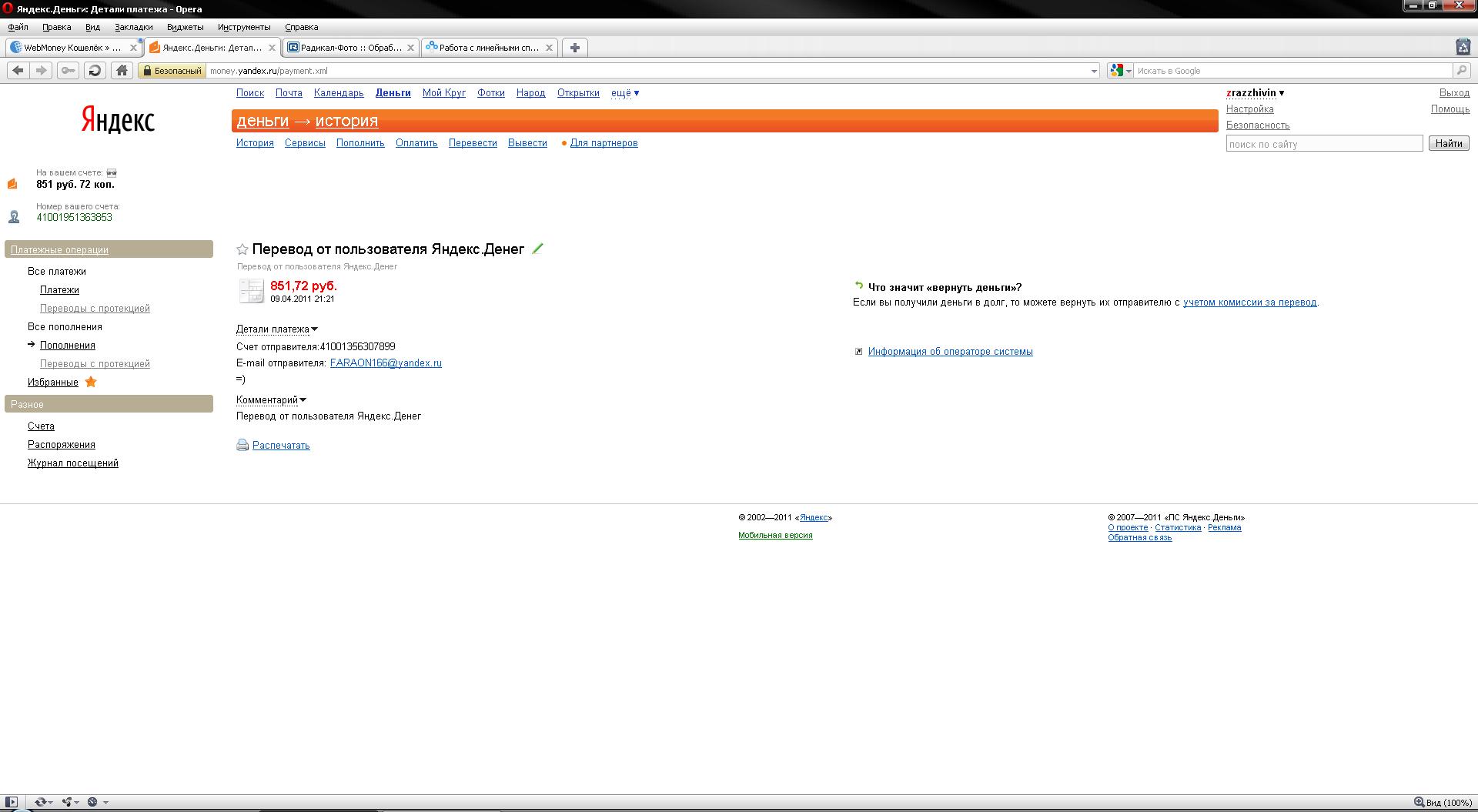Image resolution: width=1478 pixels, height=812 pixels.
Task: Click the payment receipt document thumbnail
Action: coord(251,291)
